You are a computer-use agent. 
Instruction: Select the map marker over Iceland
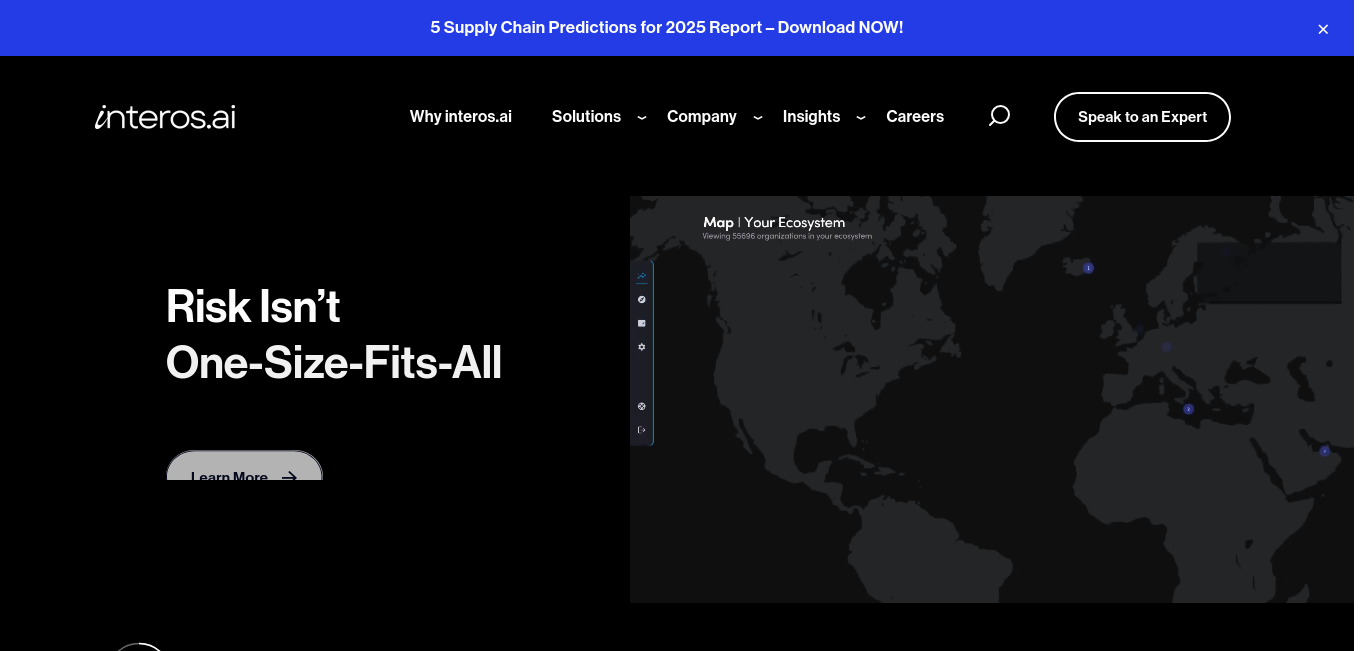coord(1089,268)
